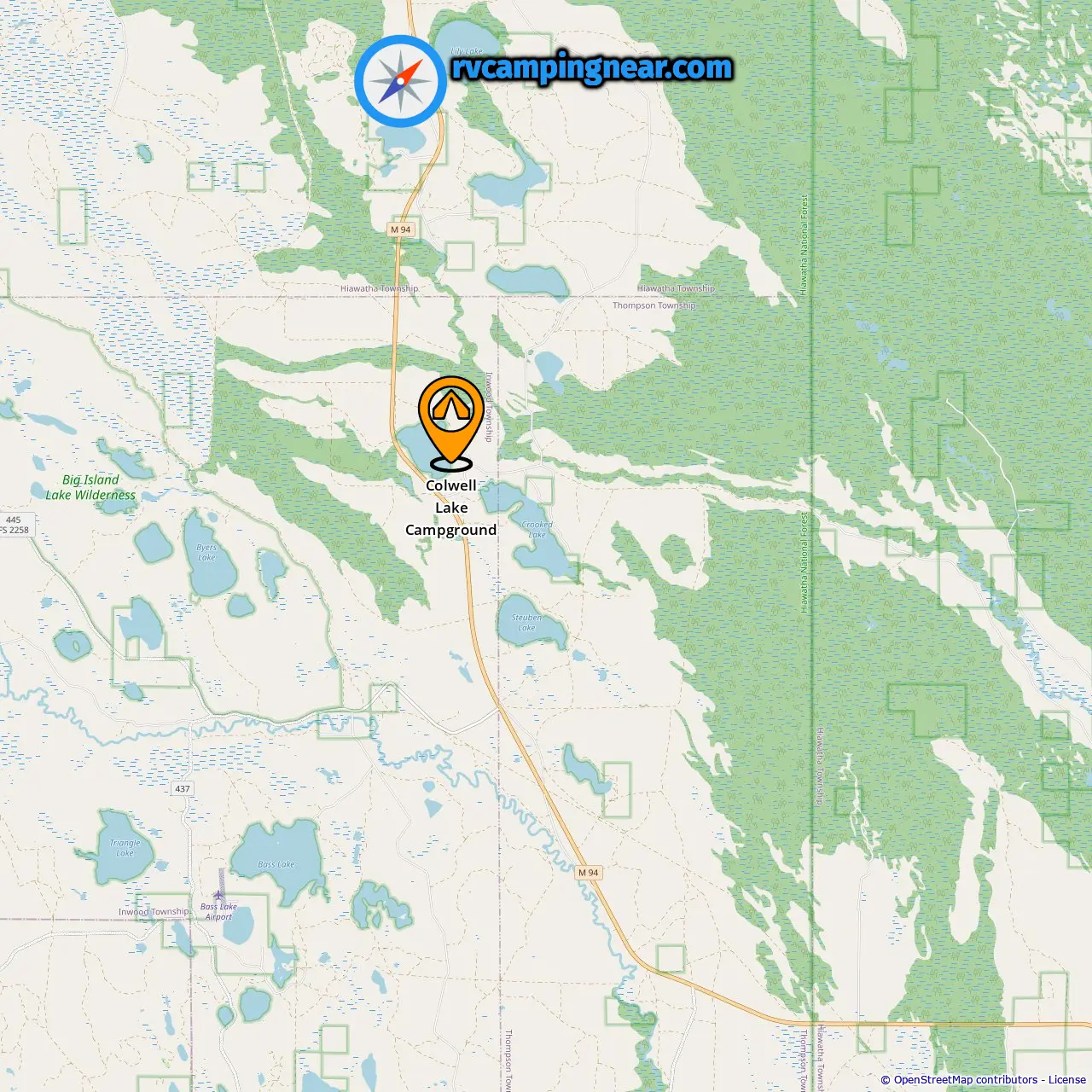Screen dimensions: 1092x1092
Task: Open the OpenStreetMap contributors link
Action: click(x=966, y=1079)
